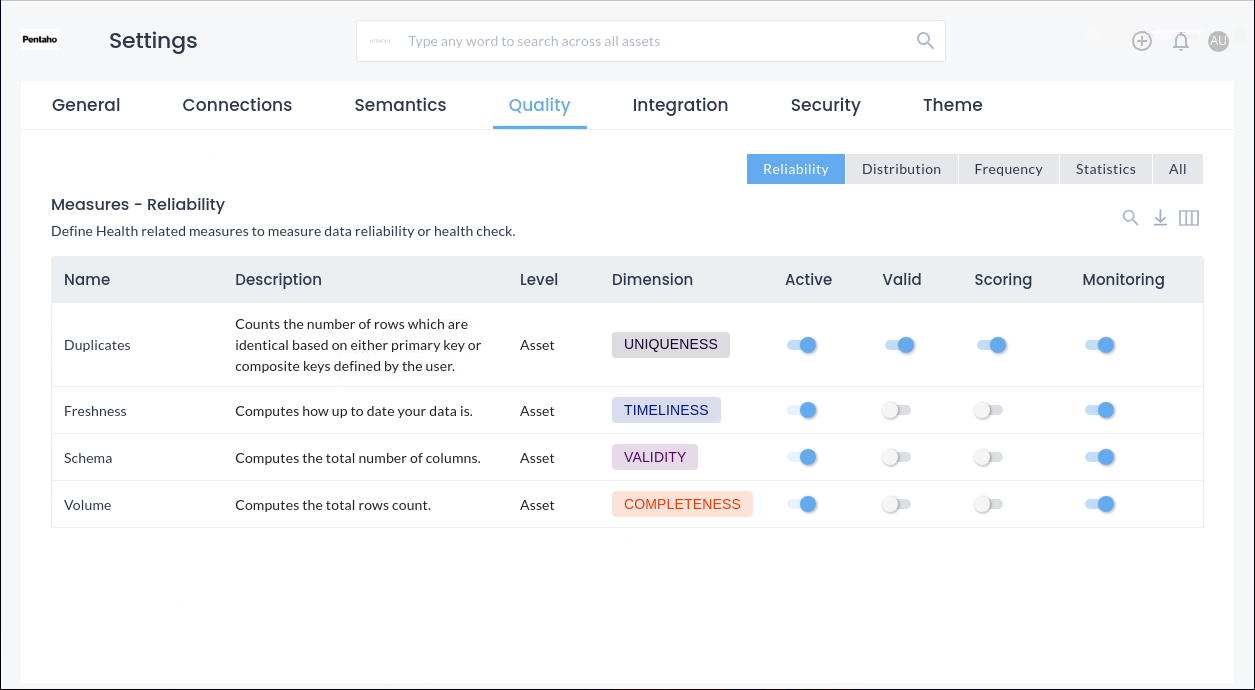Switch to the Connections tab
The image size is (1255, 690).
point(237,105)
